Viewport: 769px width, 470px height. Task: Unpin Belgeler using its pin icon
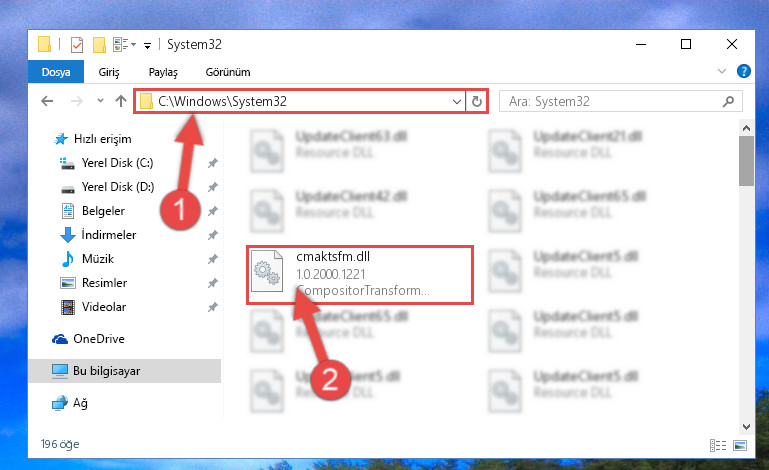[212, 211]
